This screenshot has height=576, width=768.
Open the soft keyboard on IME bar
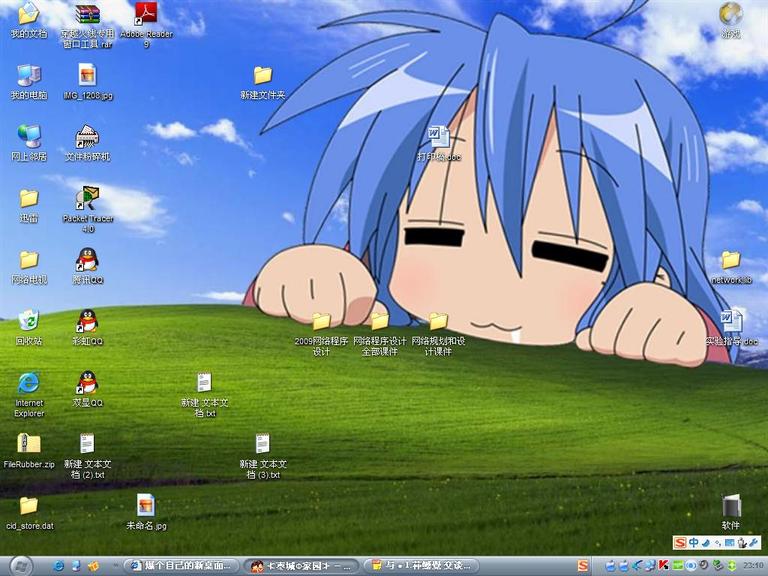[730, 542]
